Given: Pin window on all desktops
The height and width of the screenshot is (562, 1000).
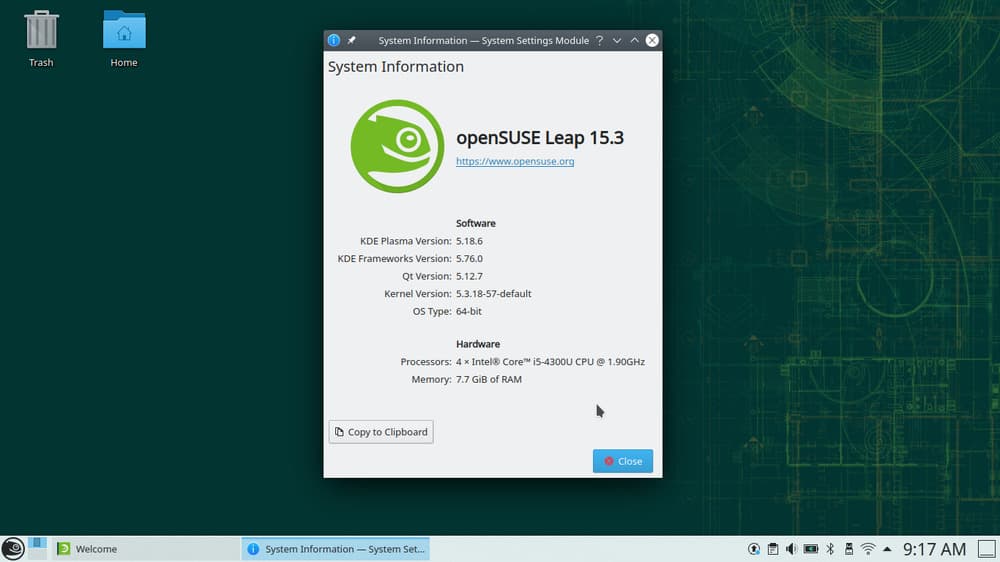Looking at the screenshot, I should pos(351,40).
